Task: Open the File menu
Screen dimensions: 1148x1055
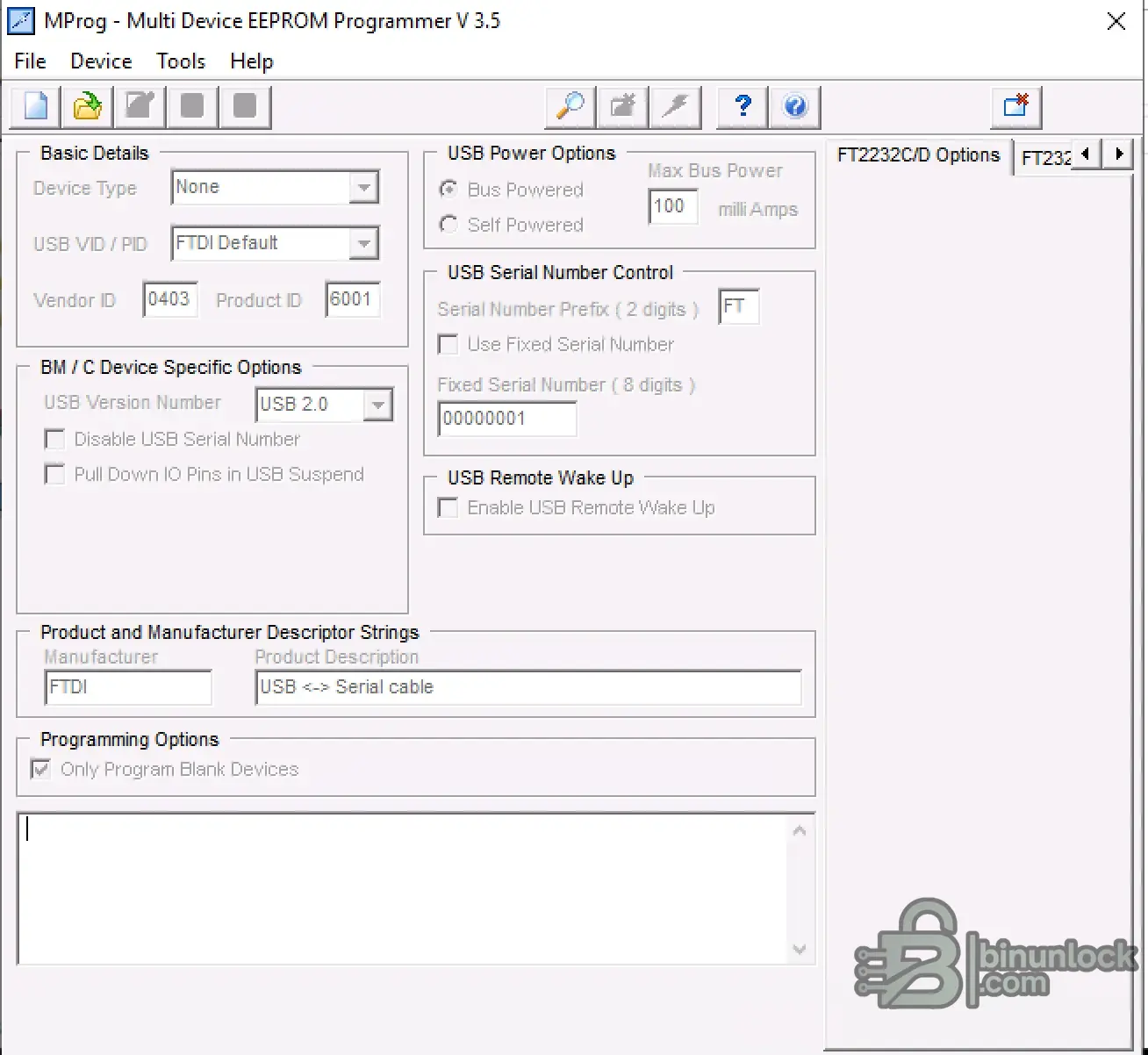Action: point(30,61)
